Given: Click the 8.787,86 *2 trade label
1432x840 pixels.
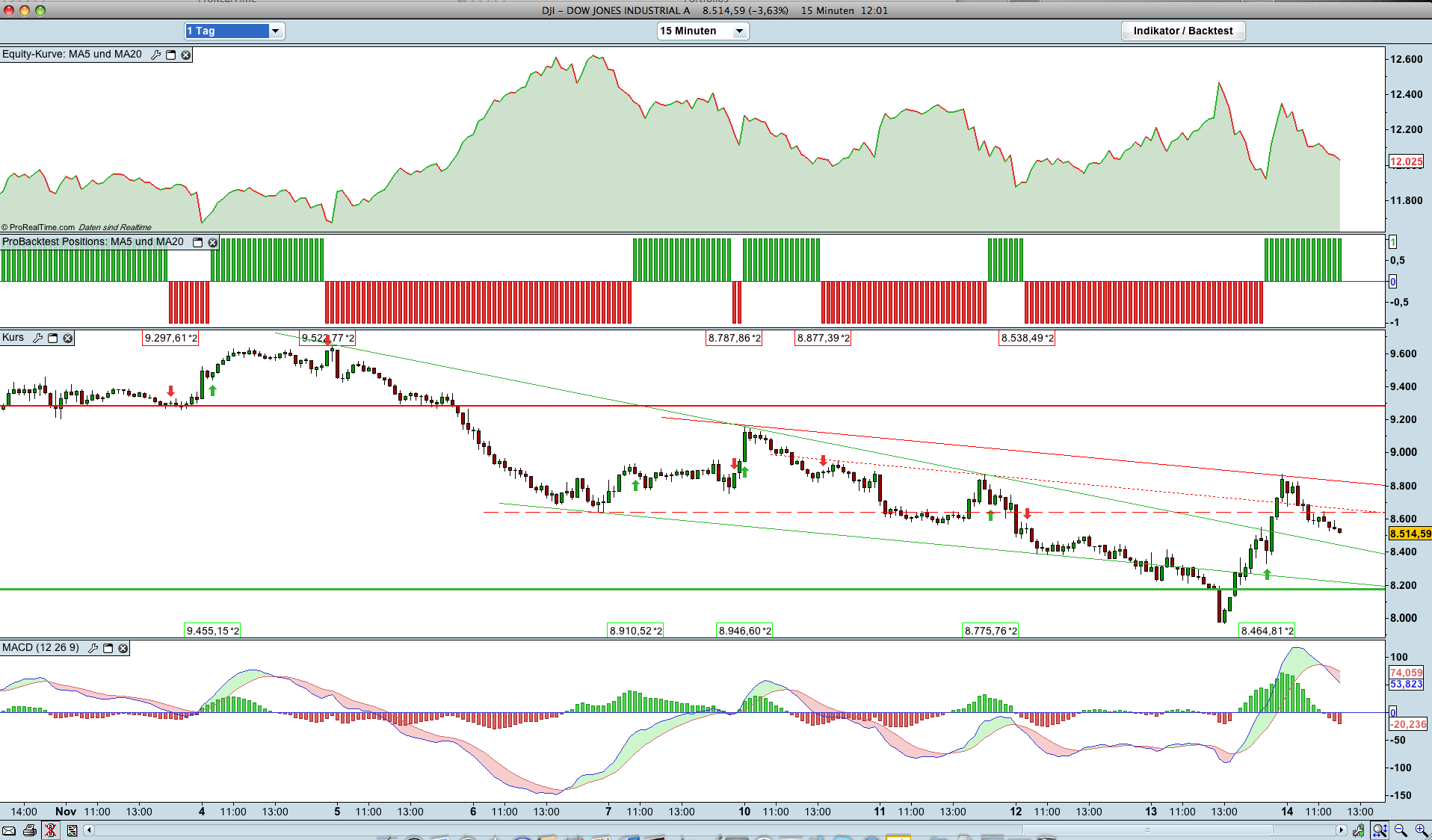Looking at the screenshot, I should (735, 339).
